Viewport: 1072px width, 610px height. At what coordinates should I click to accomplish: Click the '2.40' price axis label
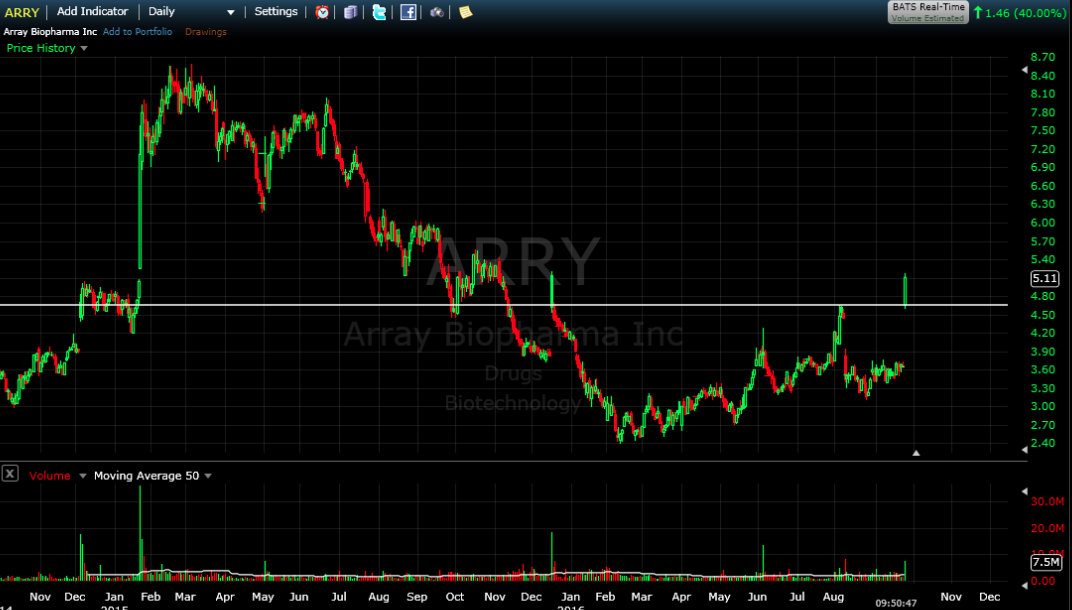1043,443
